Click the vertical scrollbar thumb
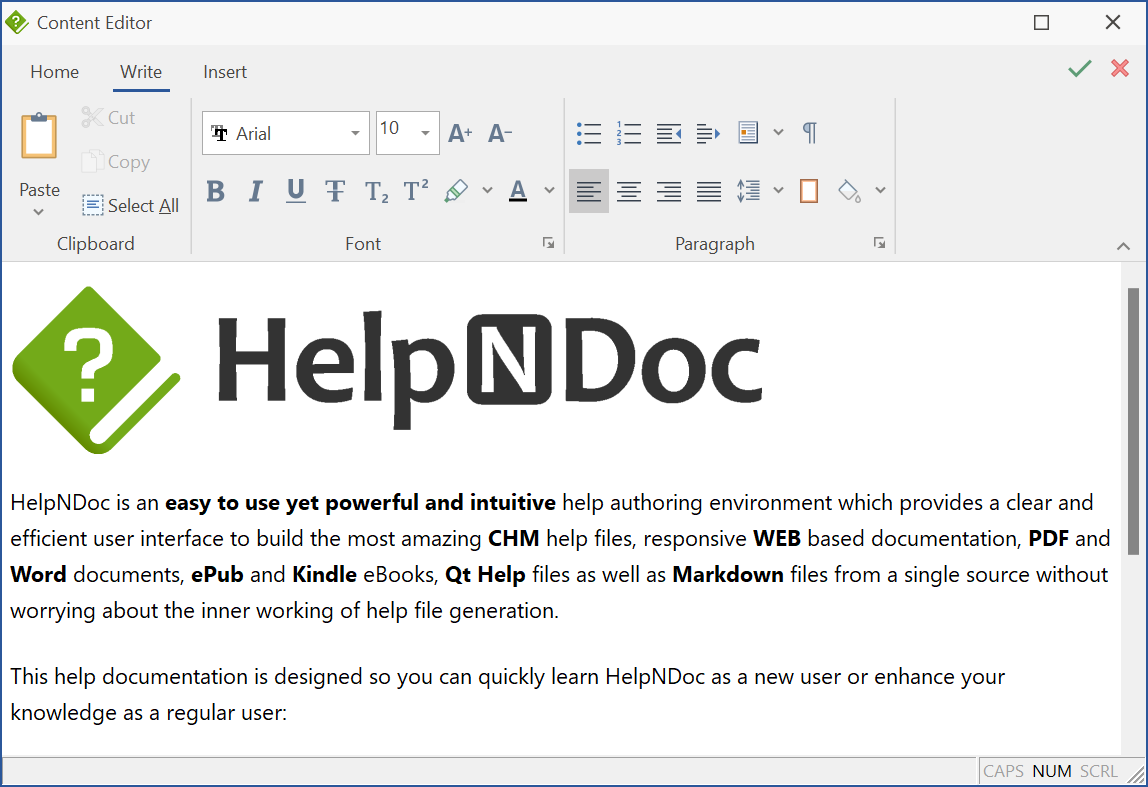This screenshot has height=787, width=1148. pos(1133,421)
